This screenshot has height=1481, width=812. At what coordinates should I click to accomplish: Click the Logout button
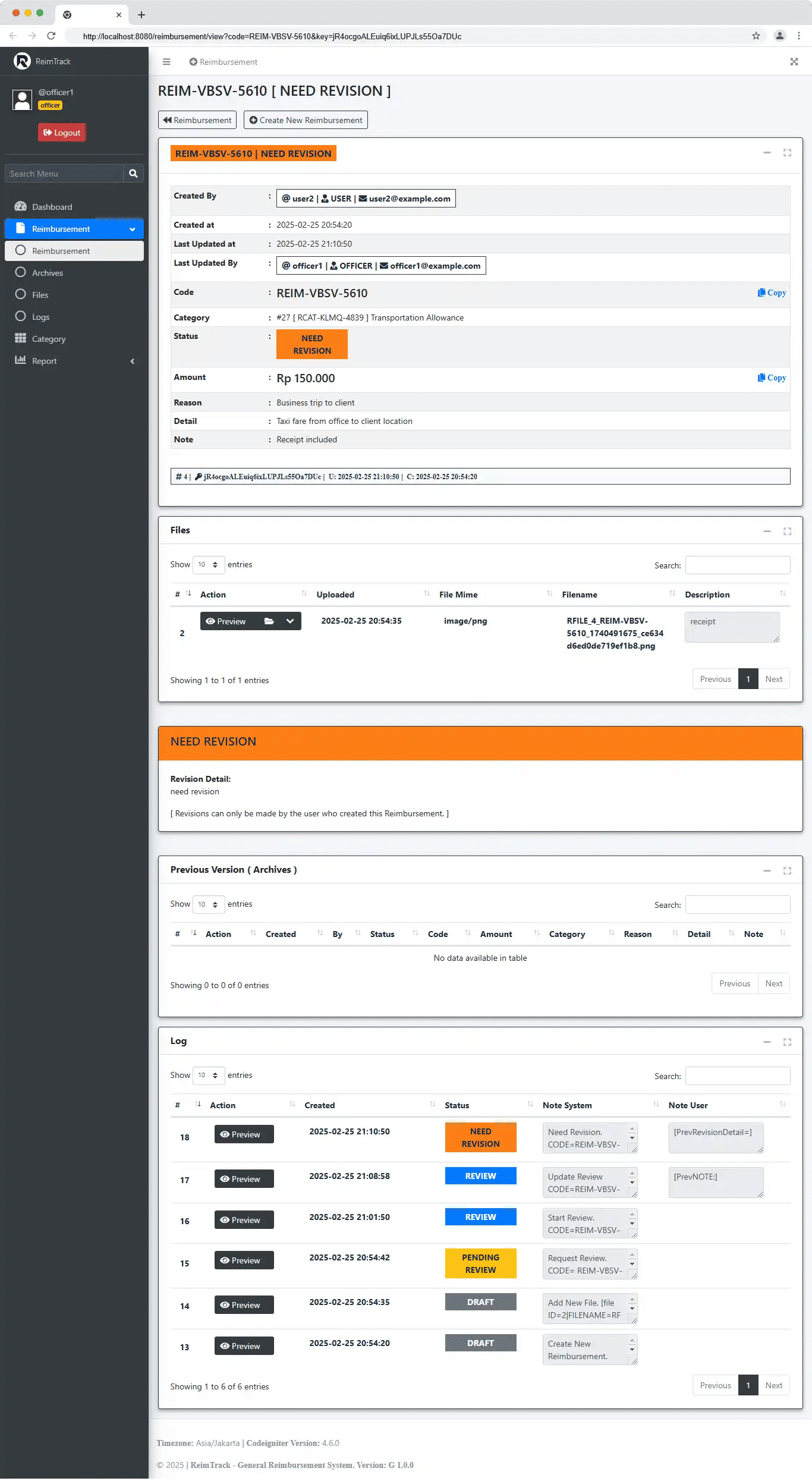(x=62, y=133)
